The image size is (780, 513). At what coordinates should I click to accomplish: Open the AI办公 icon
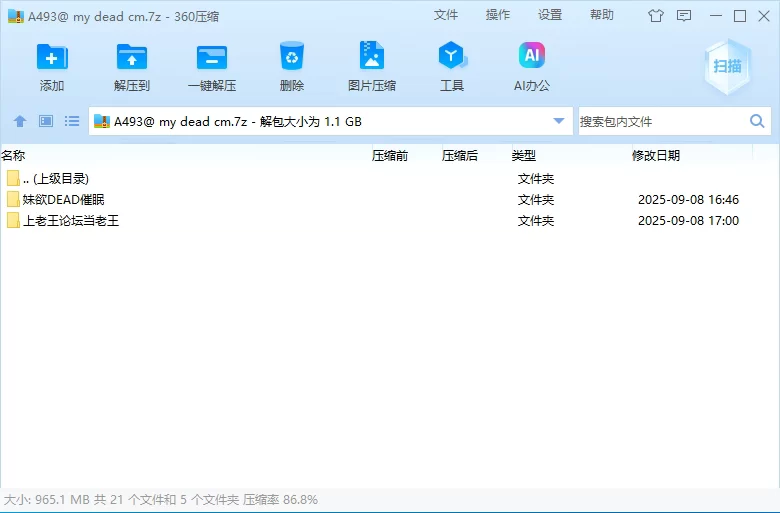[x=532, y=55]
